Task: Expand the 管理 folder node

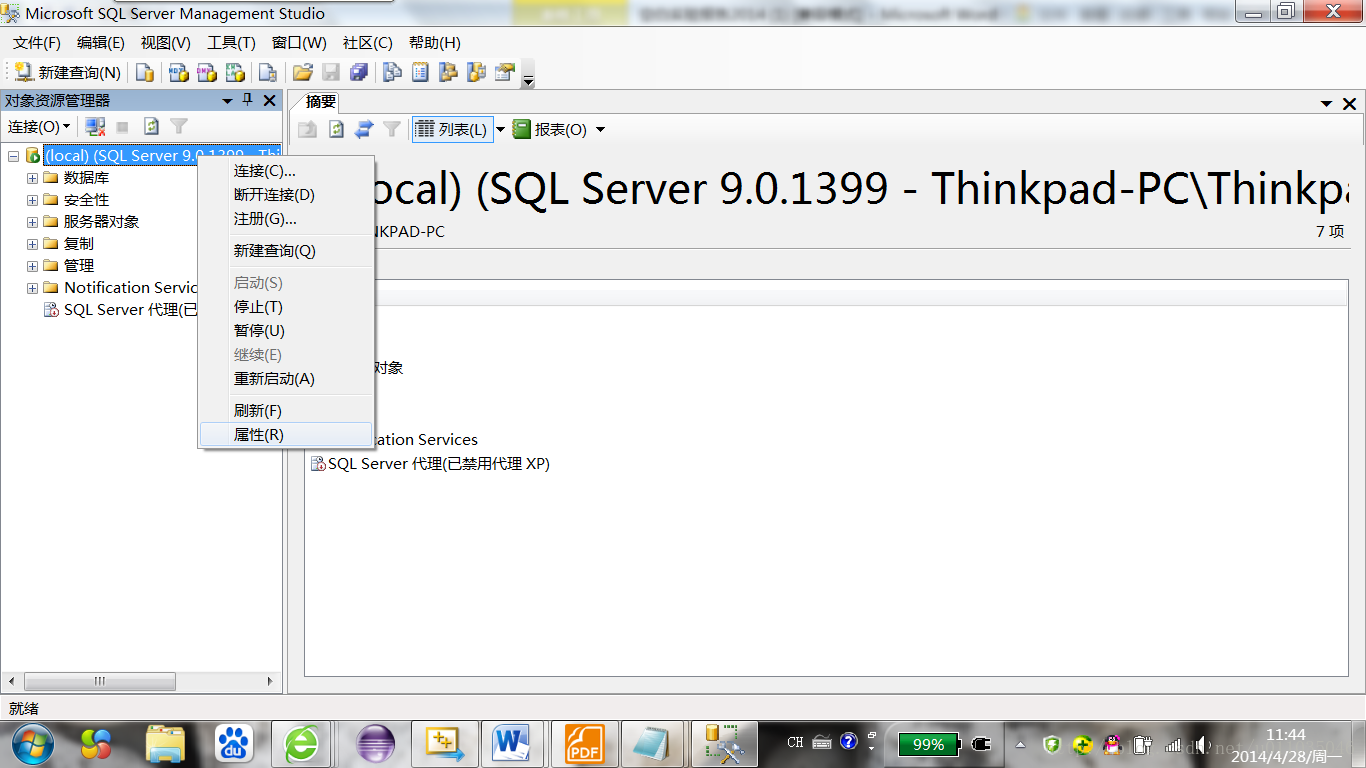Action: coord(32,266)
